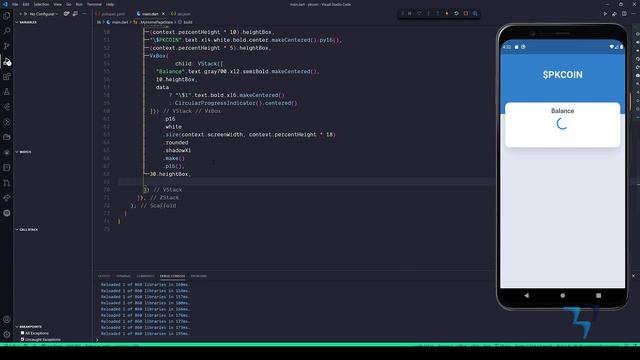Open the Run menu

point(79,4)
